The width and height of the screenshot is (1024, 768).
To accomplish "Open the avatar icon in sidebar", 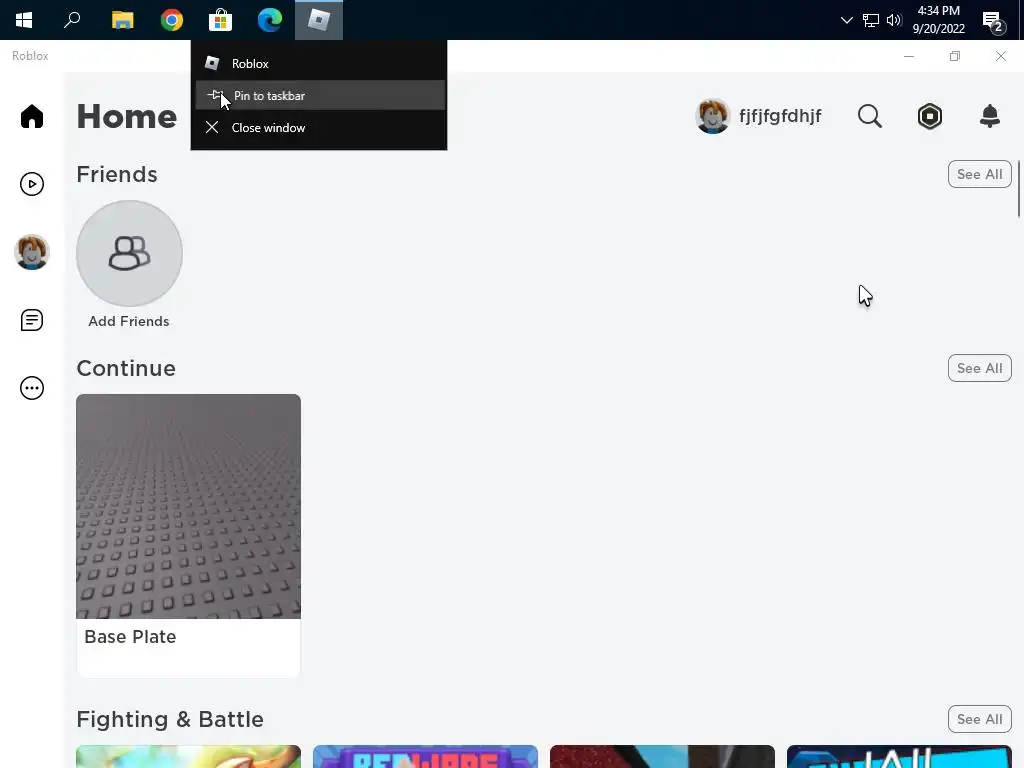I will 31,252.
